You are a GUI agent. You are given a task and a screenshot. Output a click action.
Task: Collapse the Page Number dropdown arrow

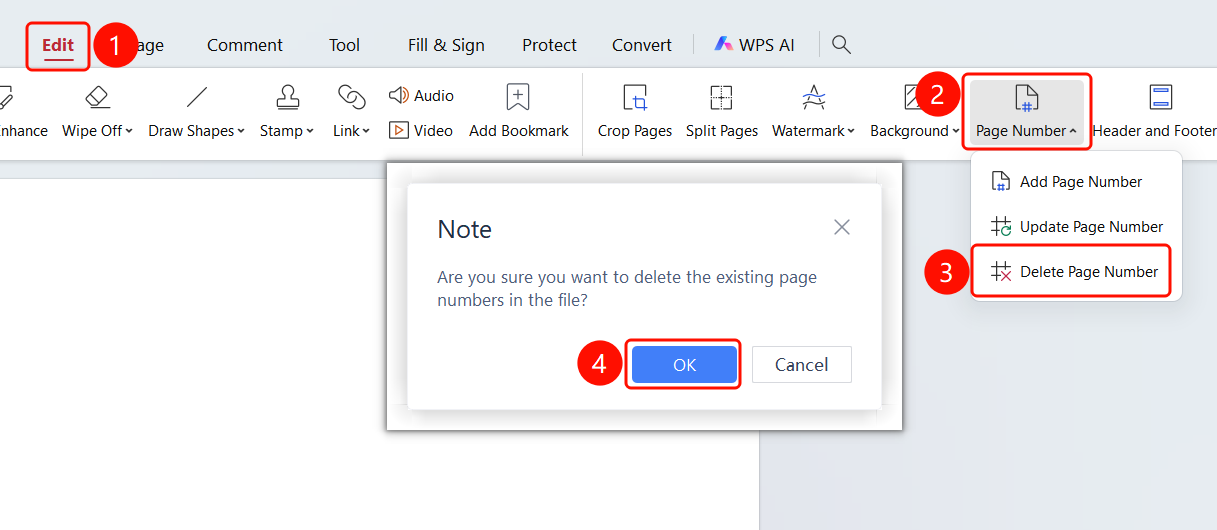[1072, 131]
